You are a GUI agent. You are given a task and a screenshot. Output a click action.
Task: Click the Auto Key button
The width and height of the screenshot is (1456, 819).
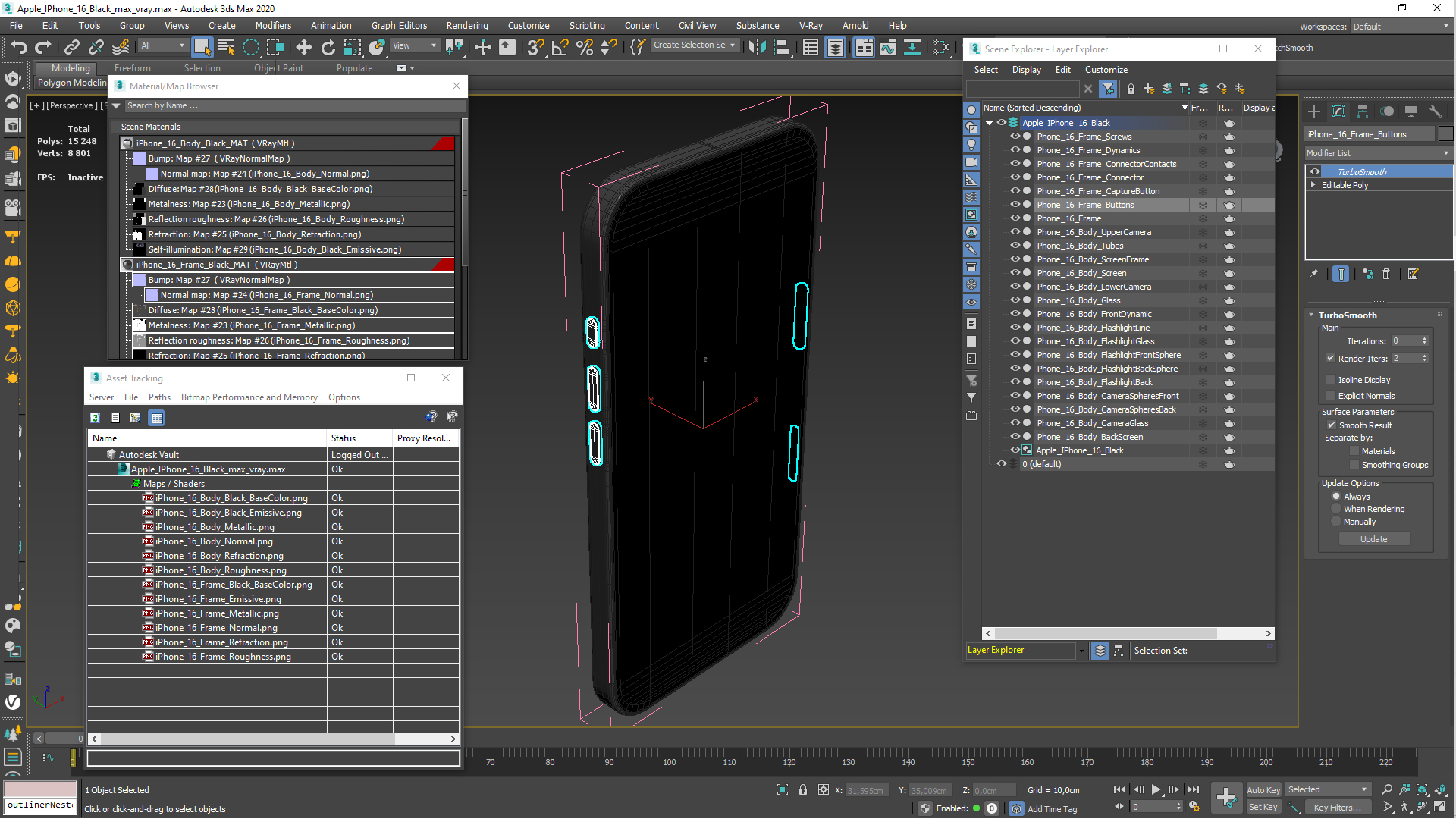coord(1263,790)
